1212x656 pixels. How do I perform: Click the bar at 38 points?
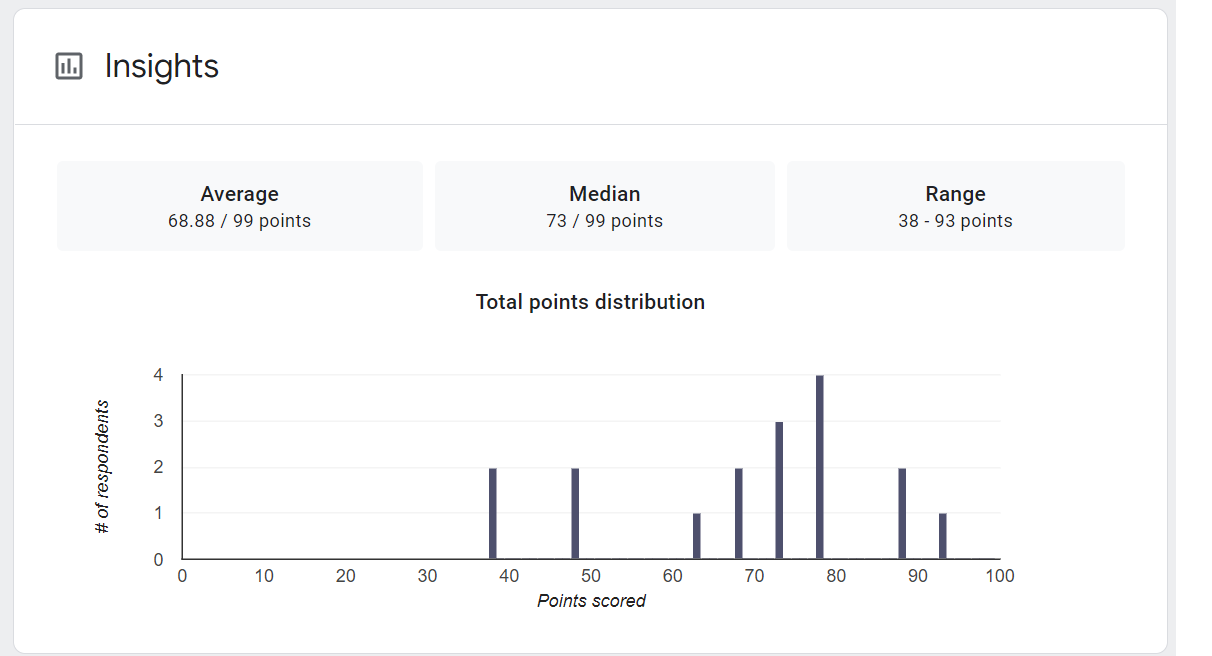493,513
